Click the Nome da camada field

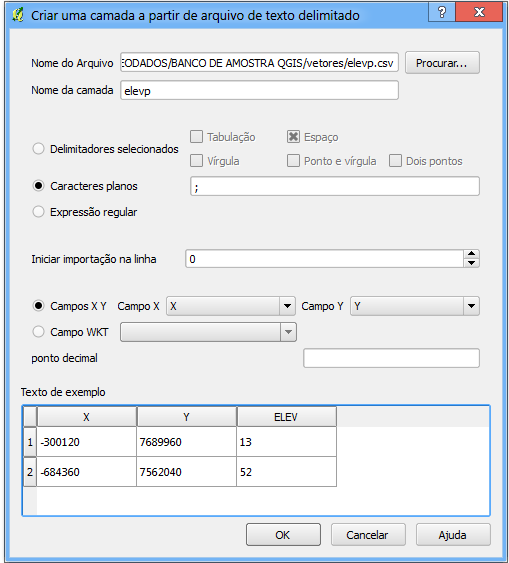(259, 90)
